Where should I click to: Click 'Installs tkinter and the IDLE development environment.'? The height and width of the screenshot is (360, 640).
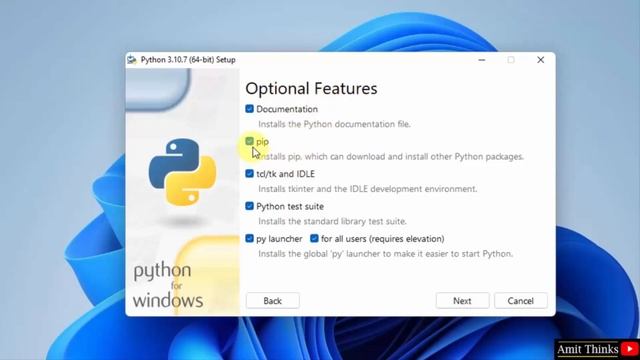[x=367, y=189]
